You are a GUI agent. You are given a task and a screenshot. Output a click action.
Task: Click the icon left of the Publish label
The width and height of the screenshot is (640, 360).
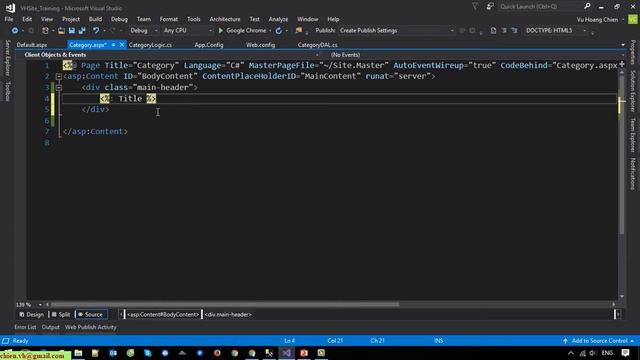[299, 31]
